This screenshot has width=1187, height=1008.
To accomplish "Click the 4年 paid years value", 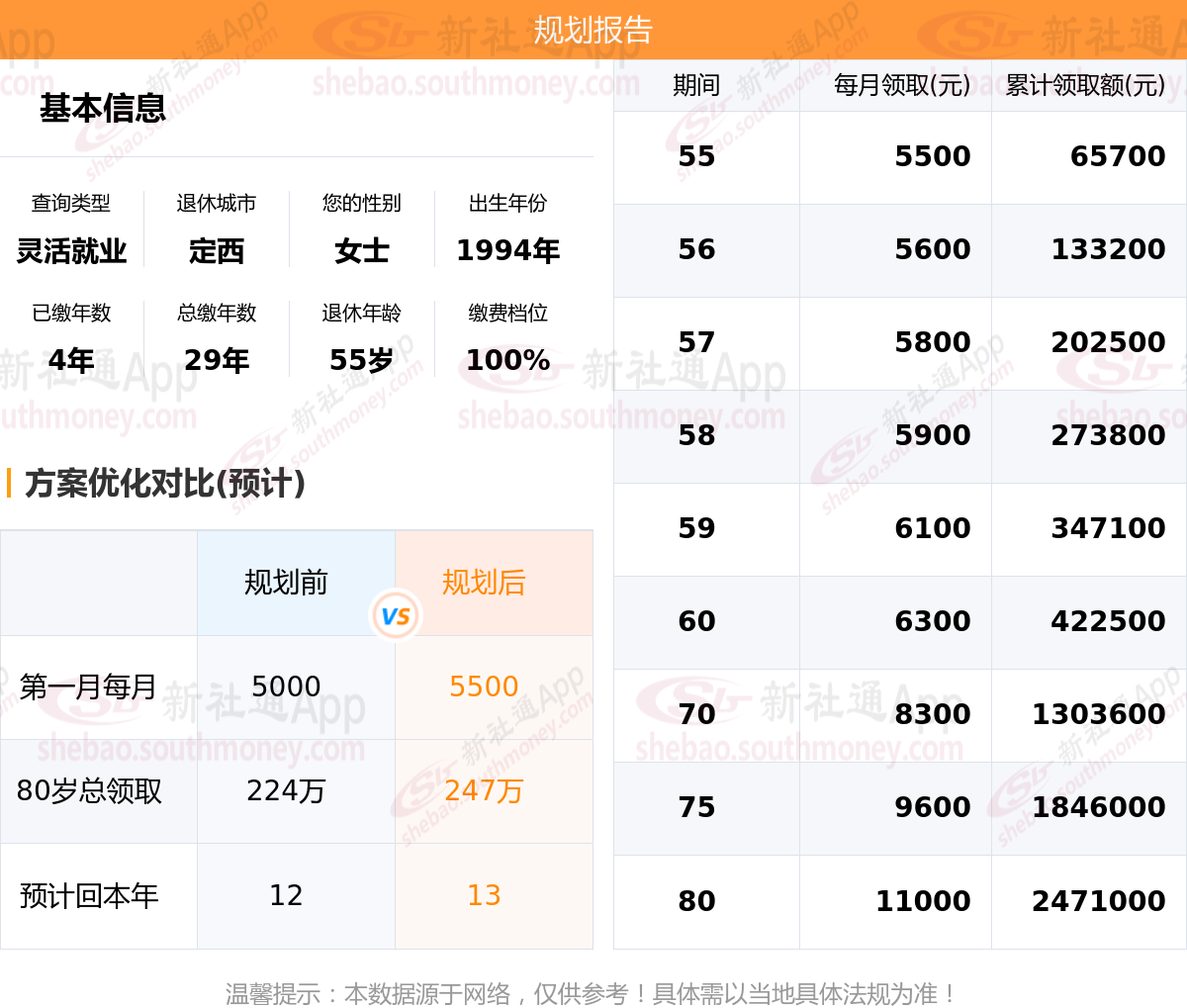I will pyautogui.click(x=71, y=360).
